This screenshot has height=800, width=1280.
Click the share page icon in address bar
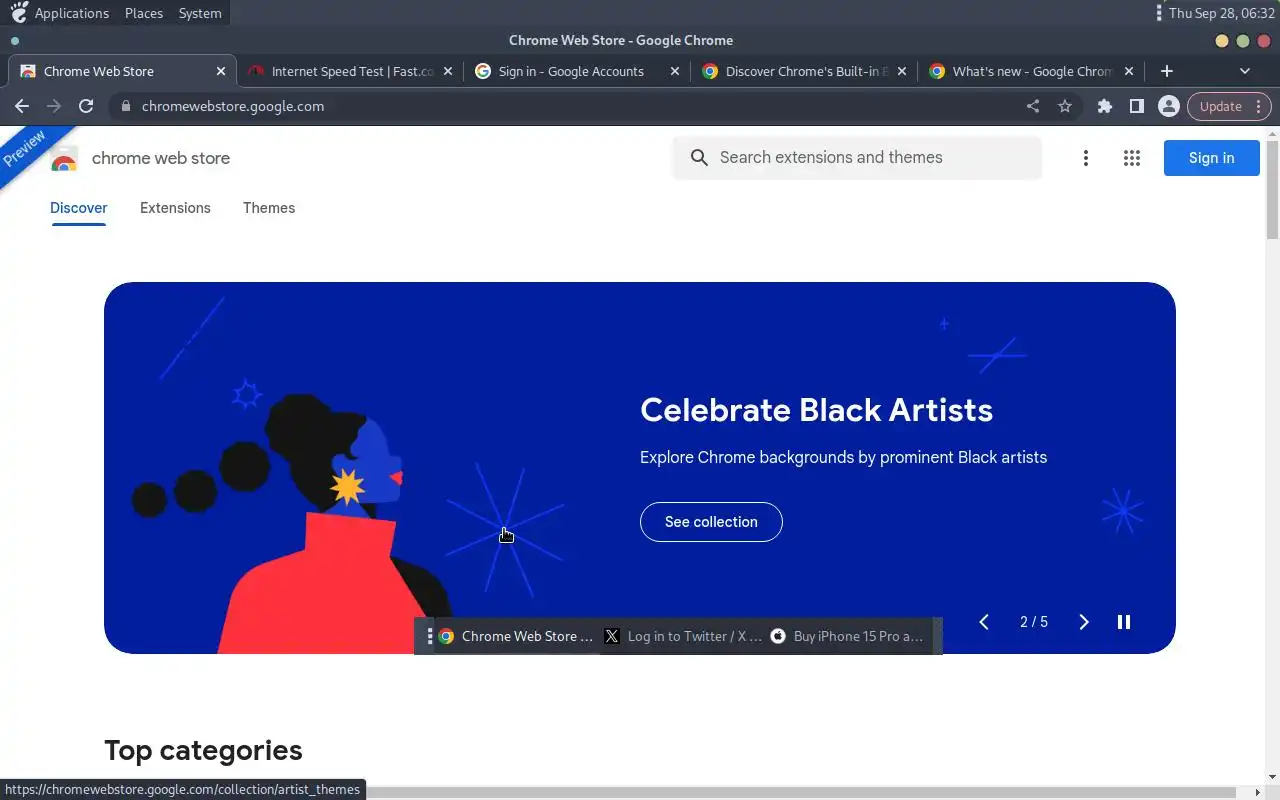[x=1033, y=106]
